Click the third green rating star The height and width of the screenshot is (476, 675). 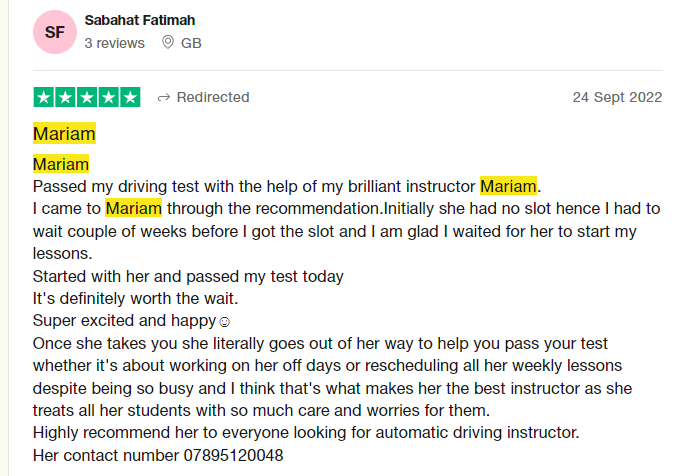87,97
